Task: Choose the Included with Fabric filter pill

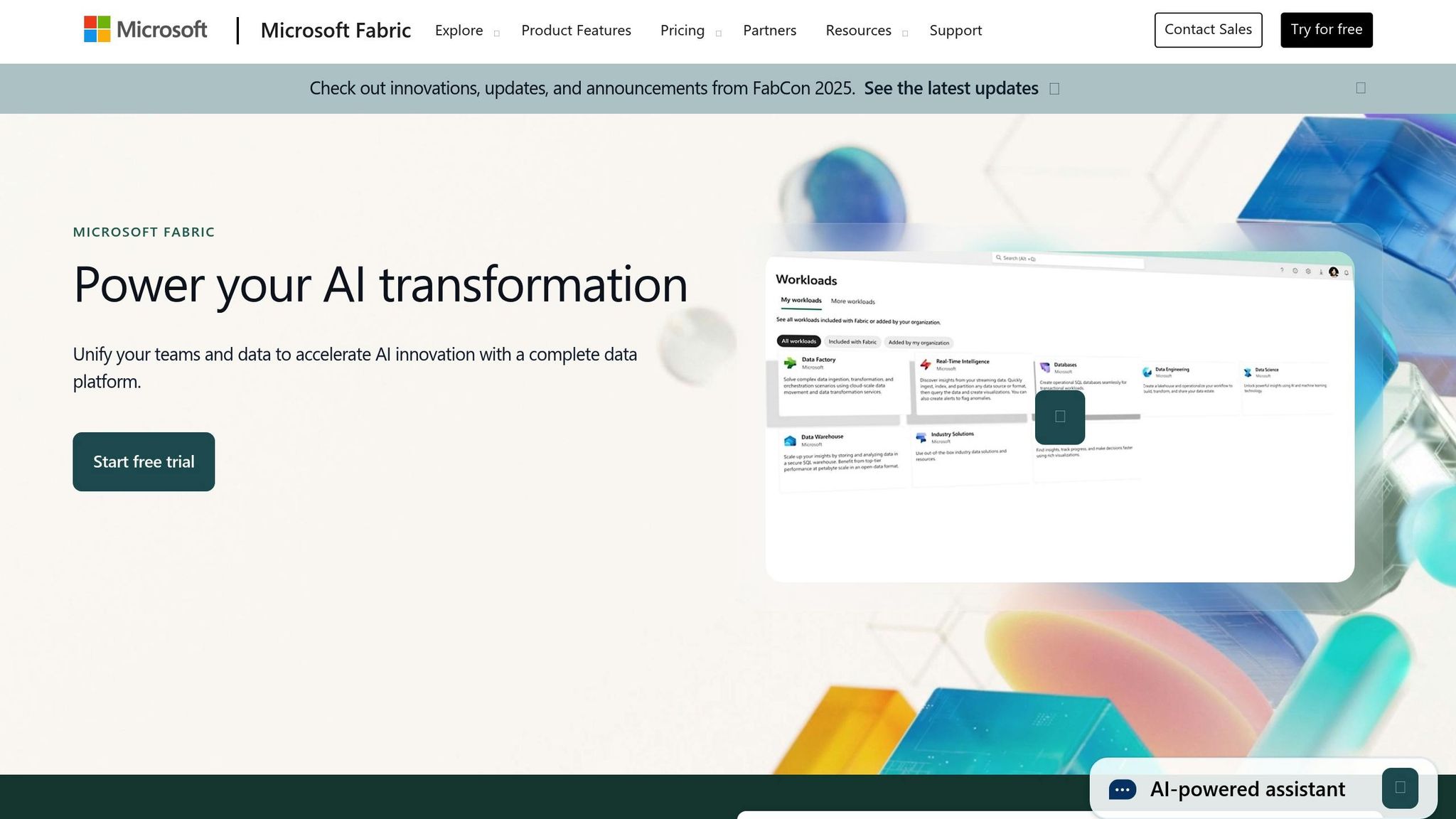Action: point(852,342)
